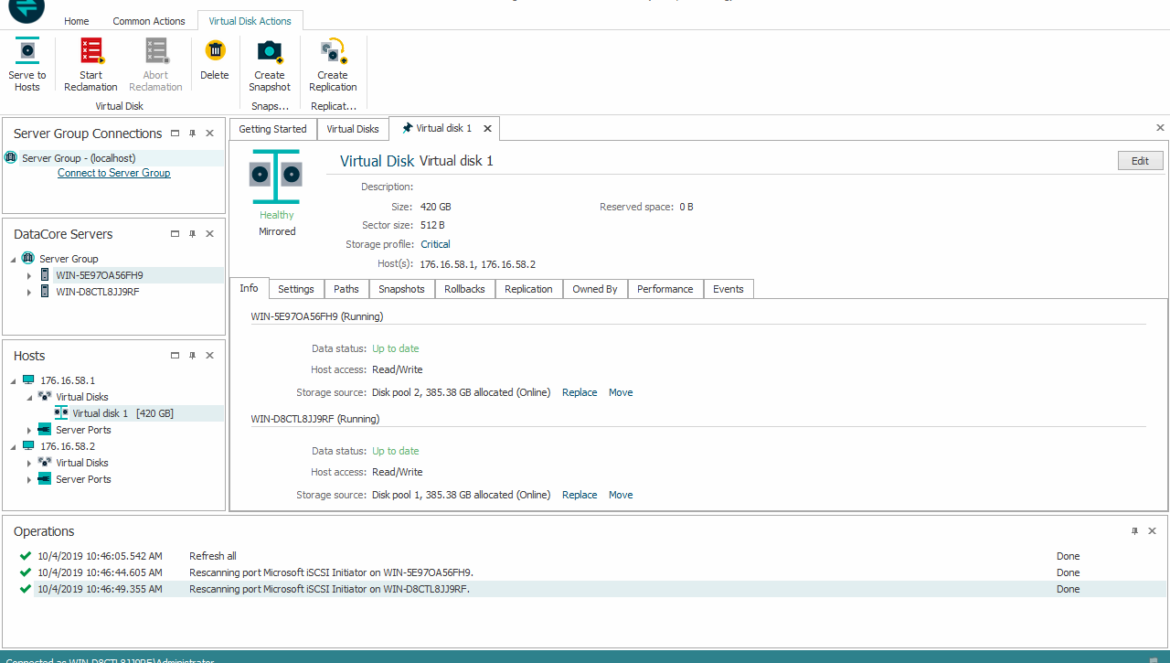
Task: Create Snapshot using the camera icon
Action: pyautogui.click(x=269, y=51)
